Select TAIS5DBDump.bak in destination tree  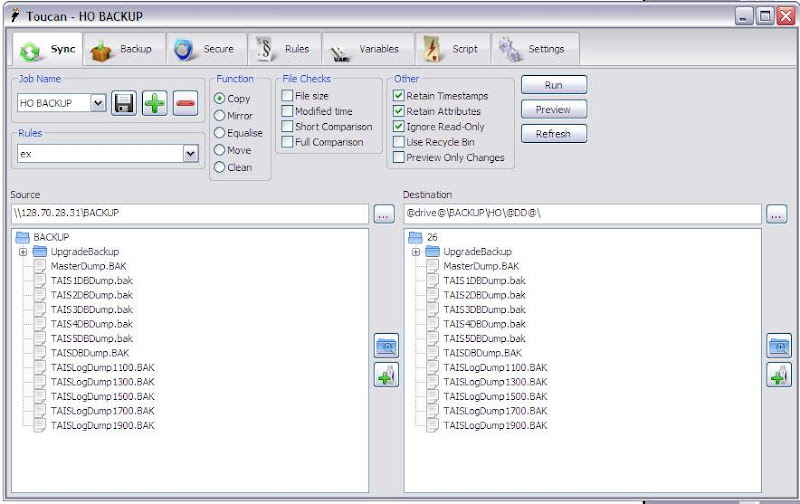coord(485,338)
